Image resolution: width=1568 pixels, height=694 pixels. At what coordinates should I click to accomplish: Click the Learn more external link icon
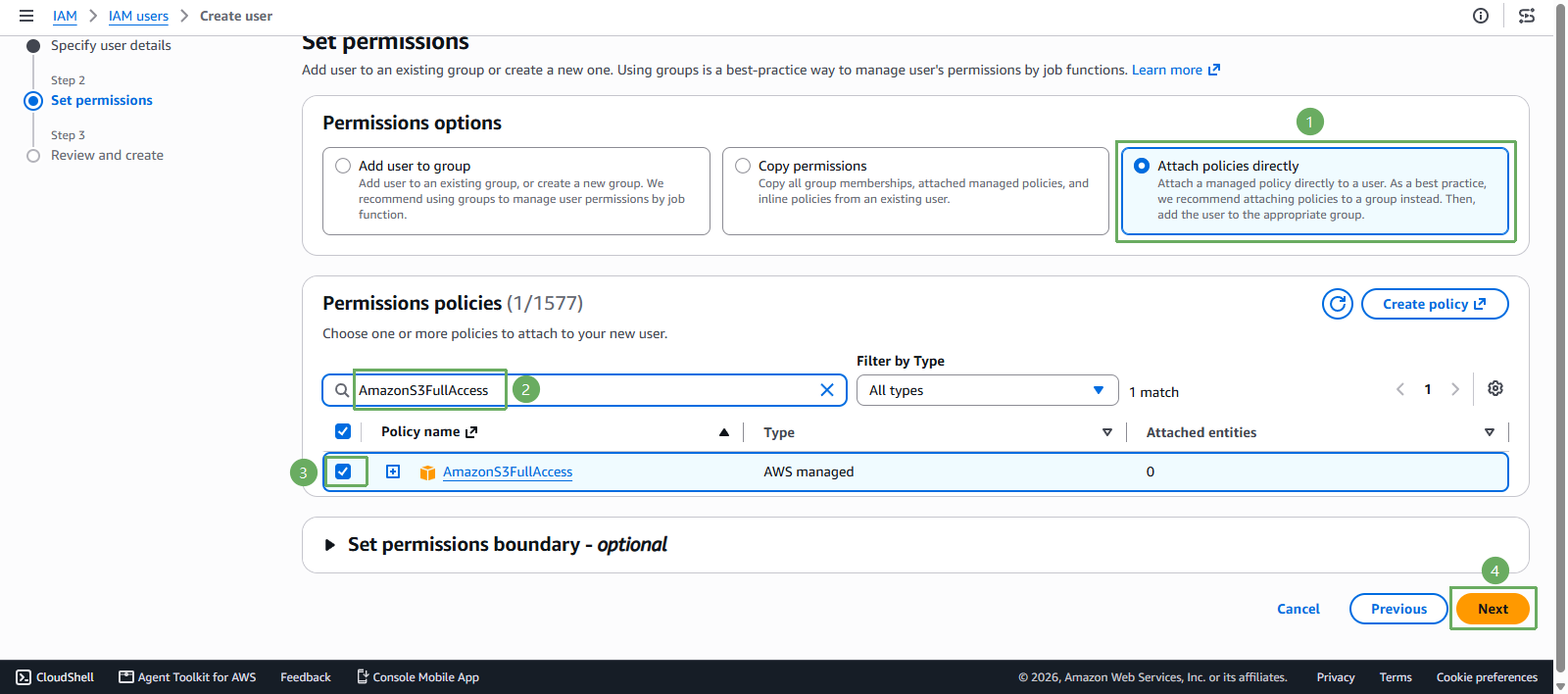tap(1214, 70)
